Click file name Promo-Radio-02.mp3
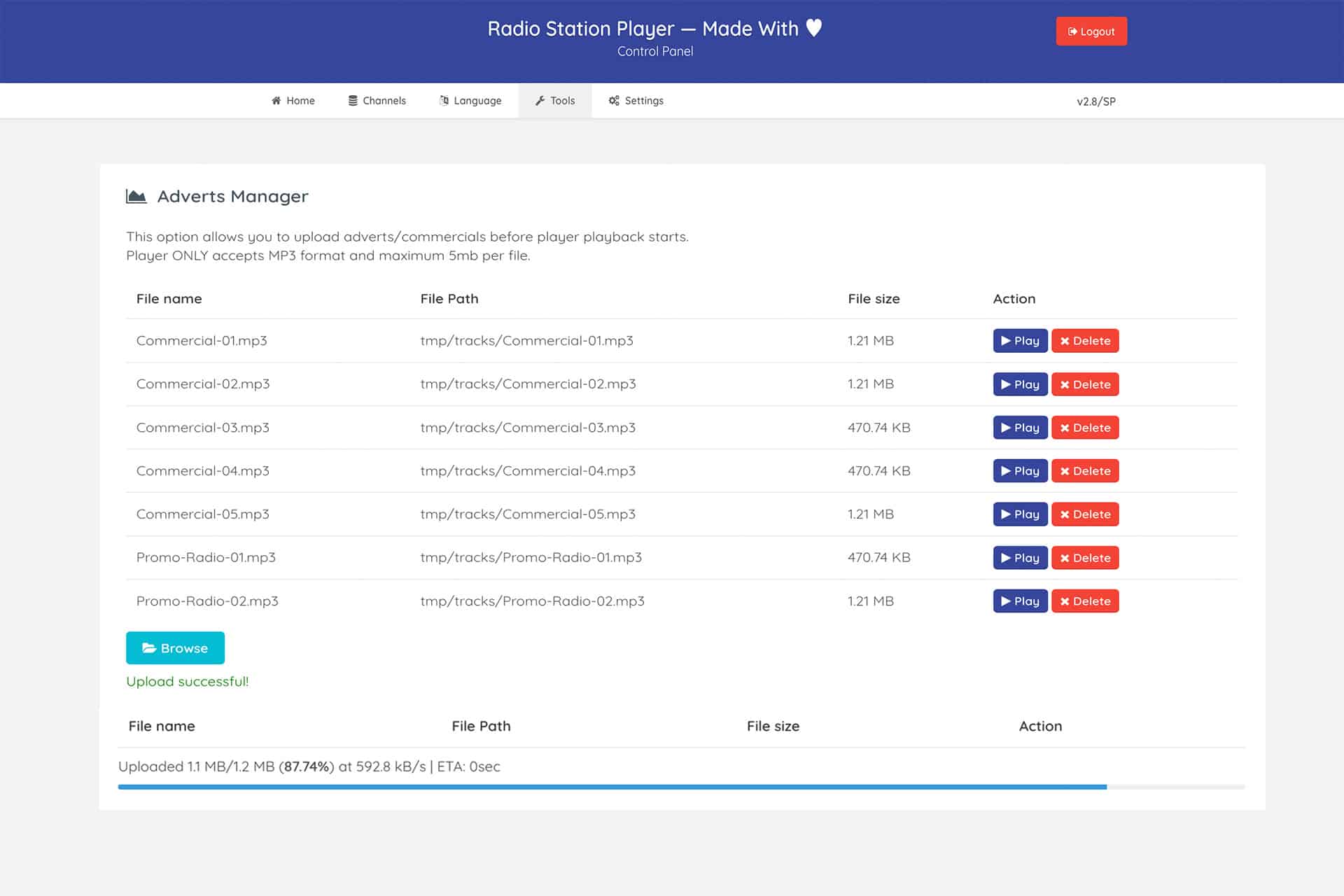 (x=207, y=601)
